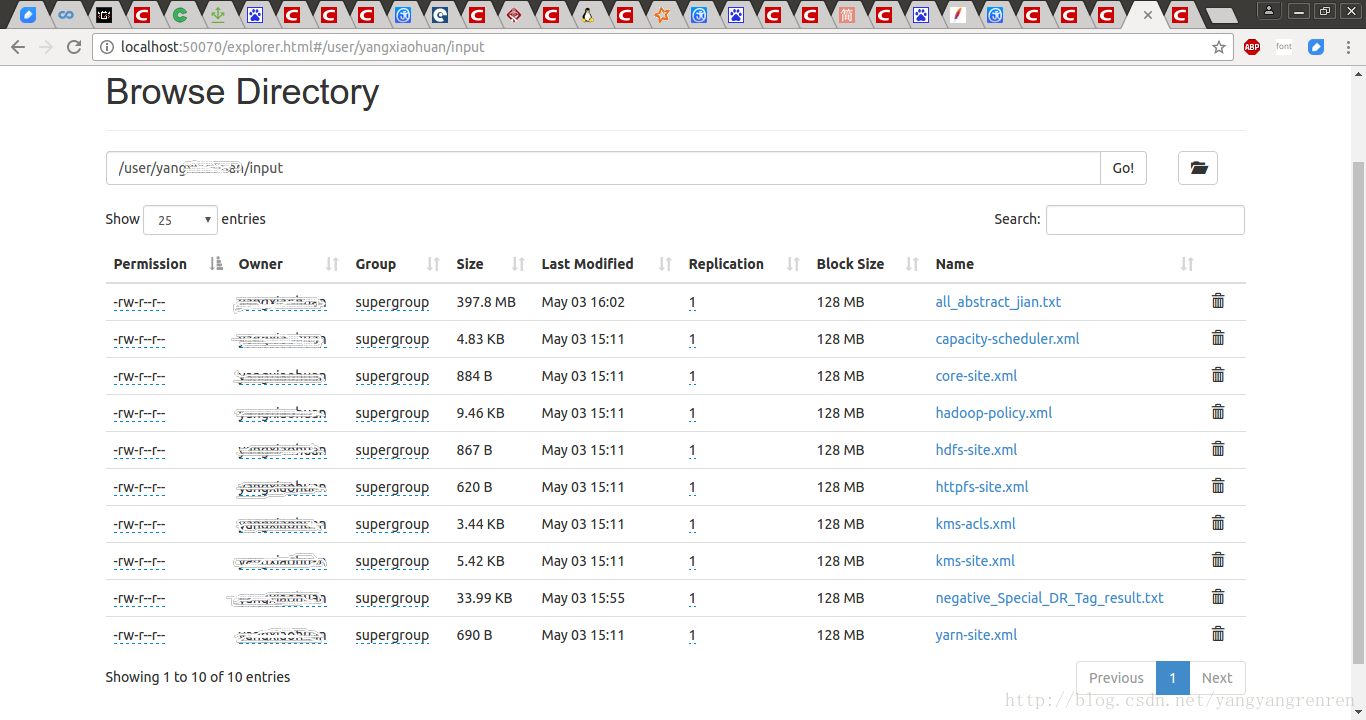The image size is (1366, 720).
Task: Switch to the green download-arrow tab
Action: pos(217,15)
